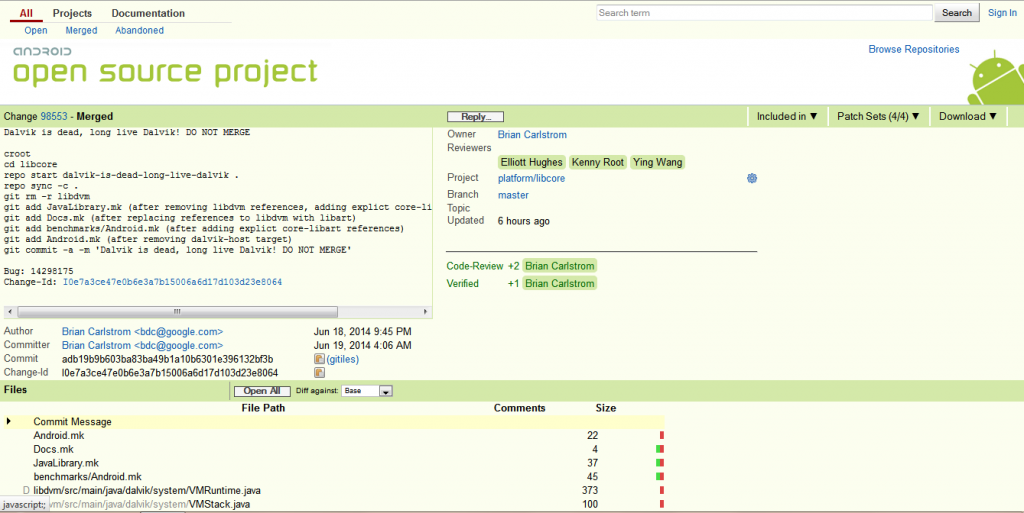The width and height of the screenshot is (1024, 513).
Task: Open owner Brian Carlstrom link
Action: tap(532, 134)
